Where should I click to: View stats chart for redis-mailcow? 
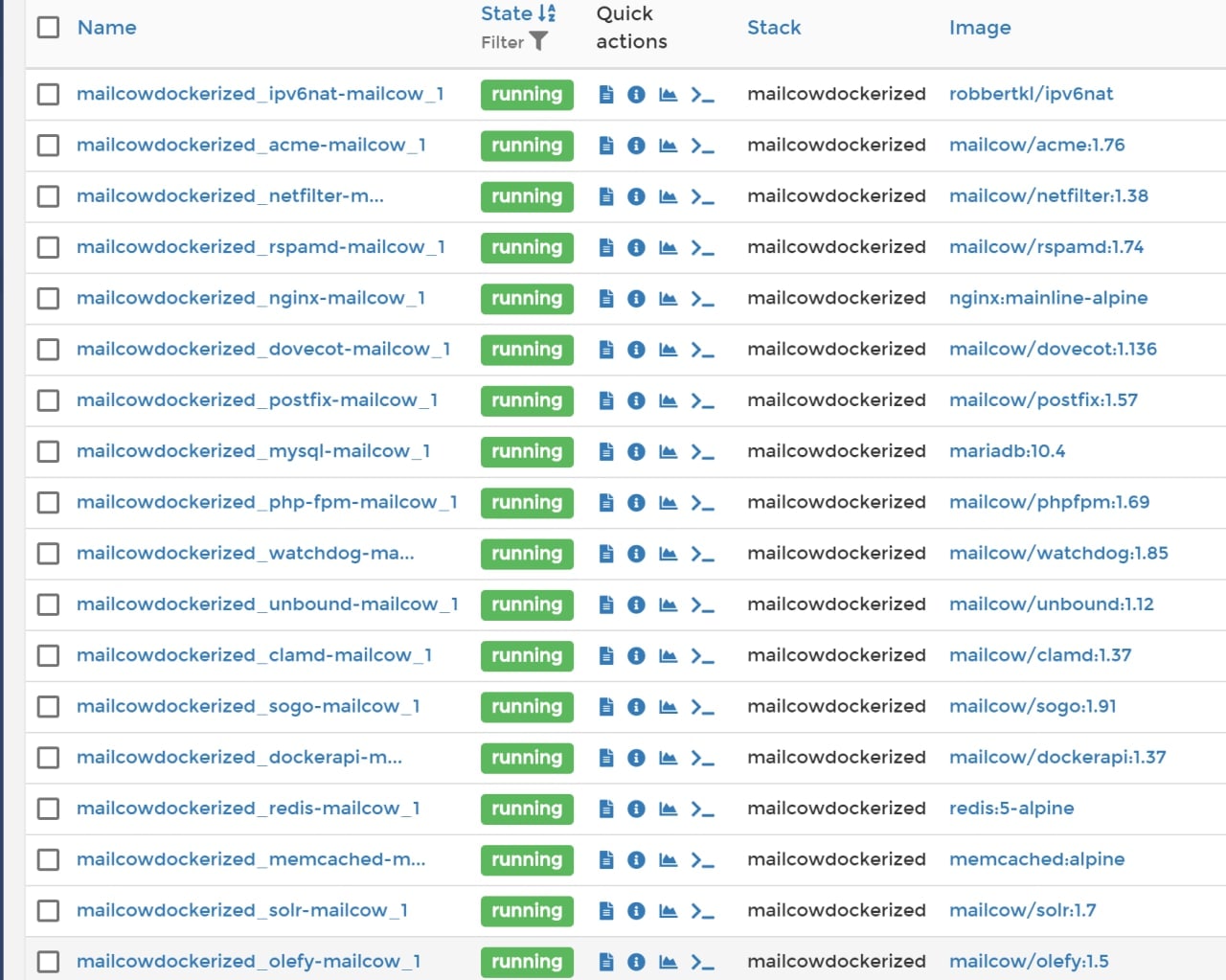click(669, 809)
